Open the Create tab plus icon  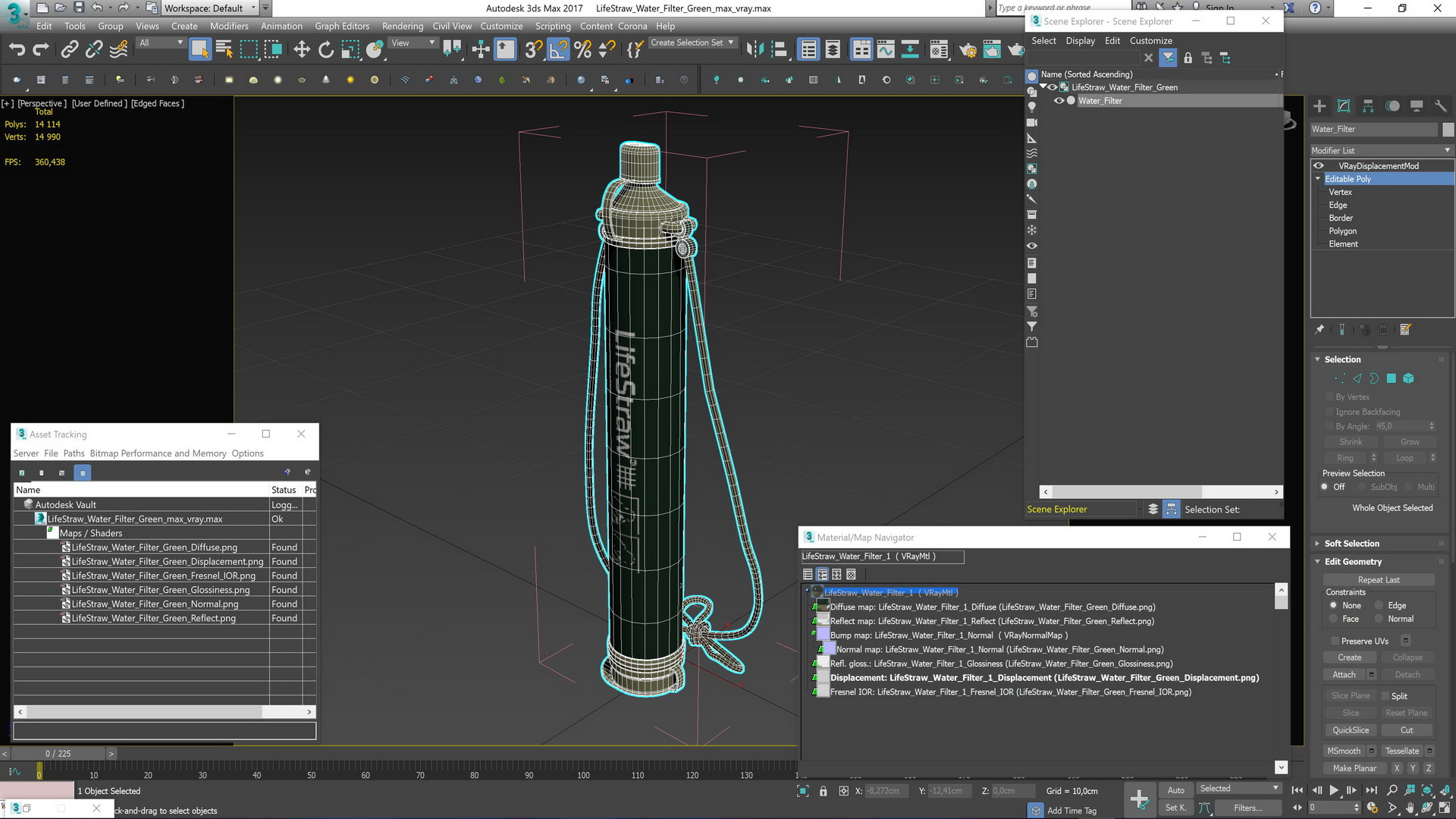pos(1319,106)
